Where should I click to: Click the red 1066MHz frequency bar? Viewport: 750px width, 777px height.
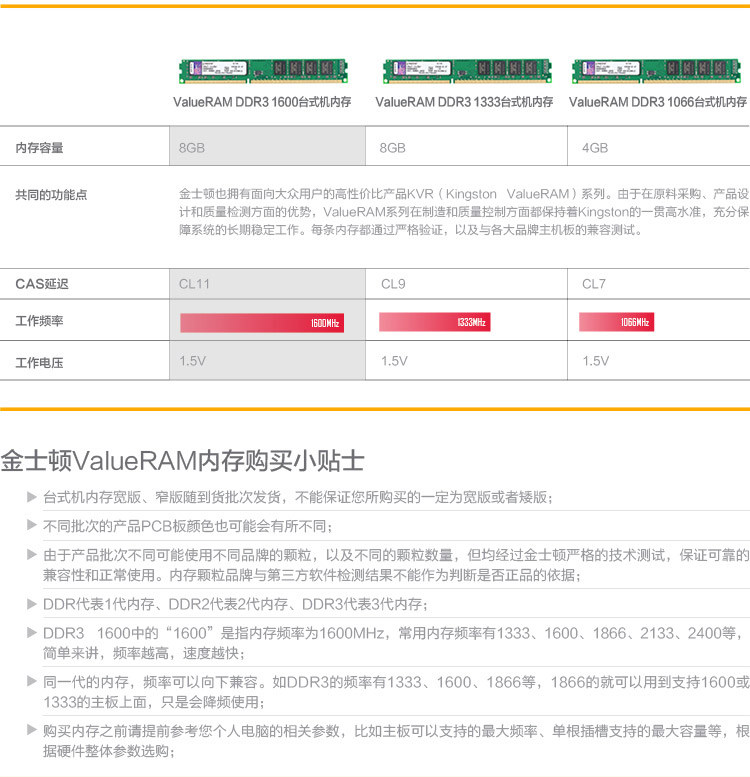coord(616,322)
